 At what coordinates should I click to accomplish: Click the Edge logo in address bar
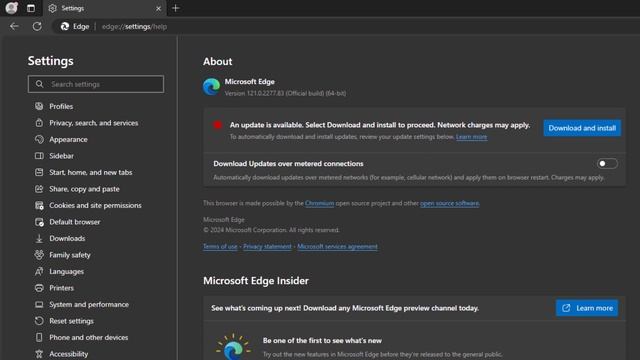tap(64, 27)
